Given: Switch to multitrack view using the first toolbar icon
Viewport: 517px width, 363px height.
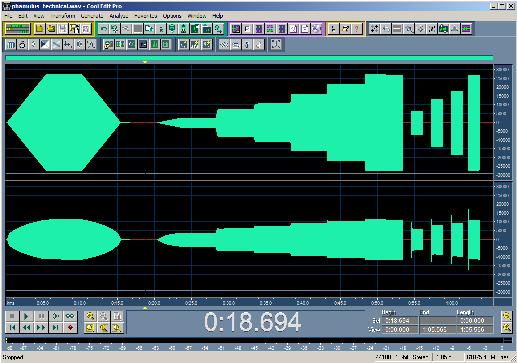Looking at the screenshot, I should pos(17,29).
